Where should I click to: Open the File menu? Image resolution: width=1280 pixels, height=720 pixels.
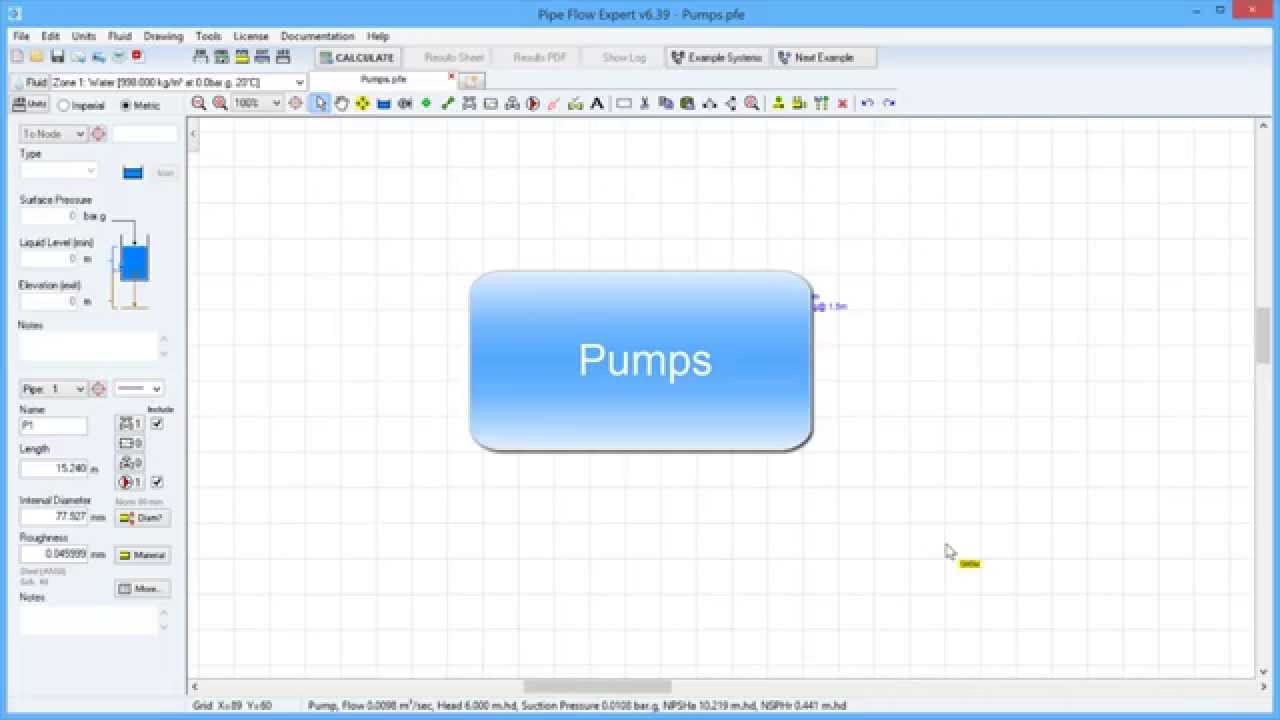[x=21, y=36]
